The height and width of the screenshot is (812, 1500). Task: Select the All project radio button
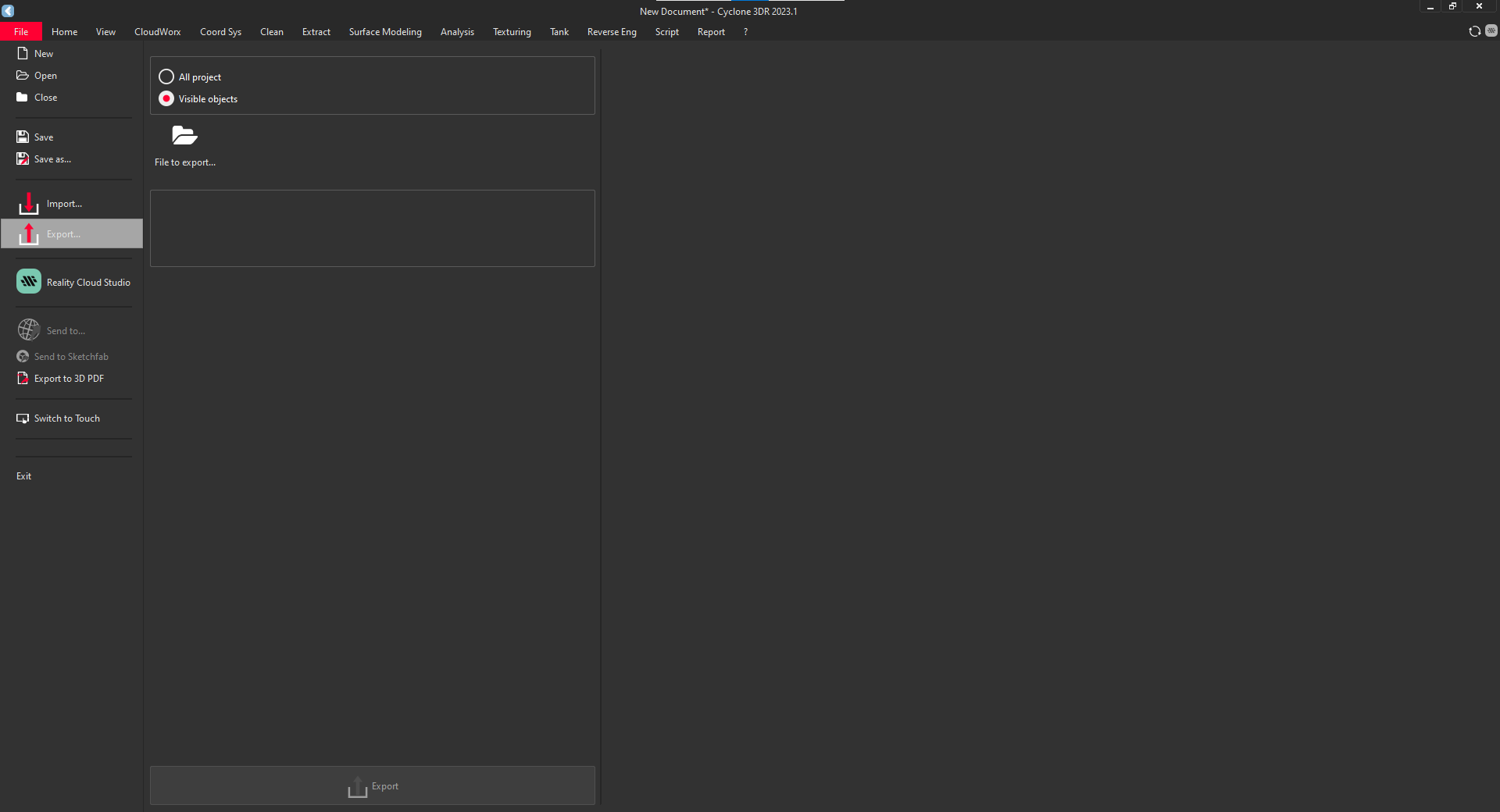point(166,77)
